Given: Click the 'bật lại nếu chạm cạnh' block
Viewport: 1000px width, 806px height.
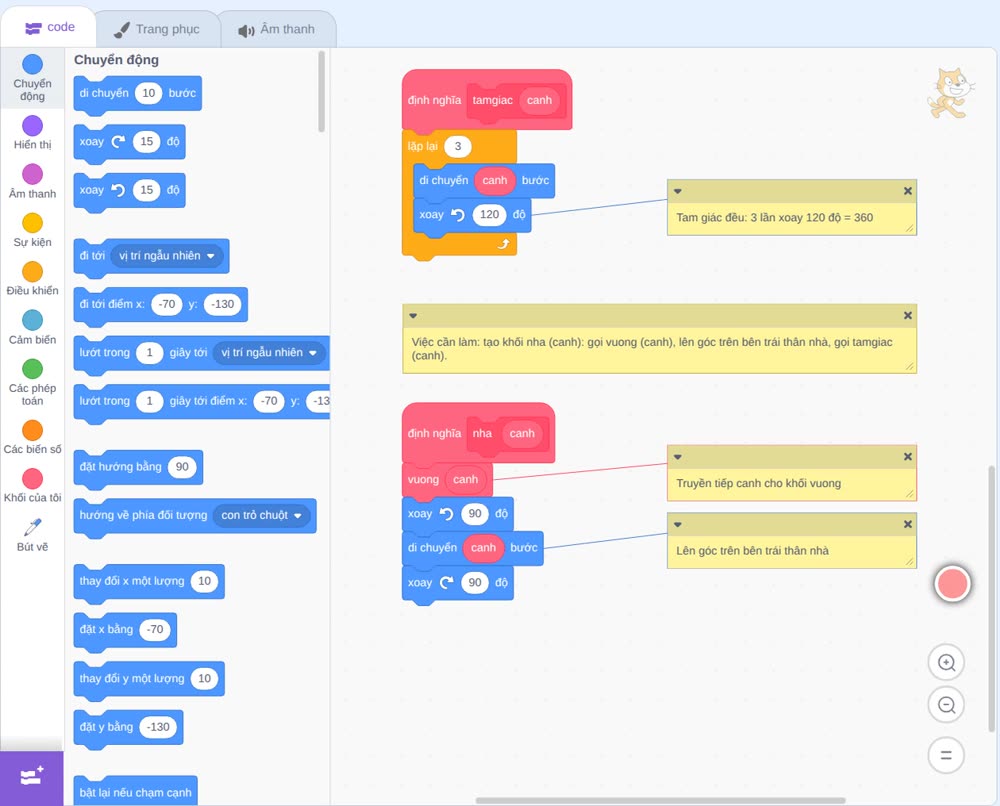Looking at the screenshot, I should point(136,792).
